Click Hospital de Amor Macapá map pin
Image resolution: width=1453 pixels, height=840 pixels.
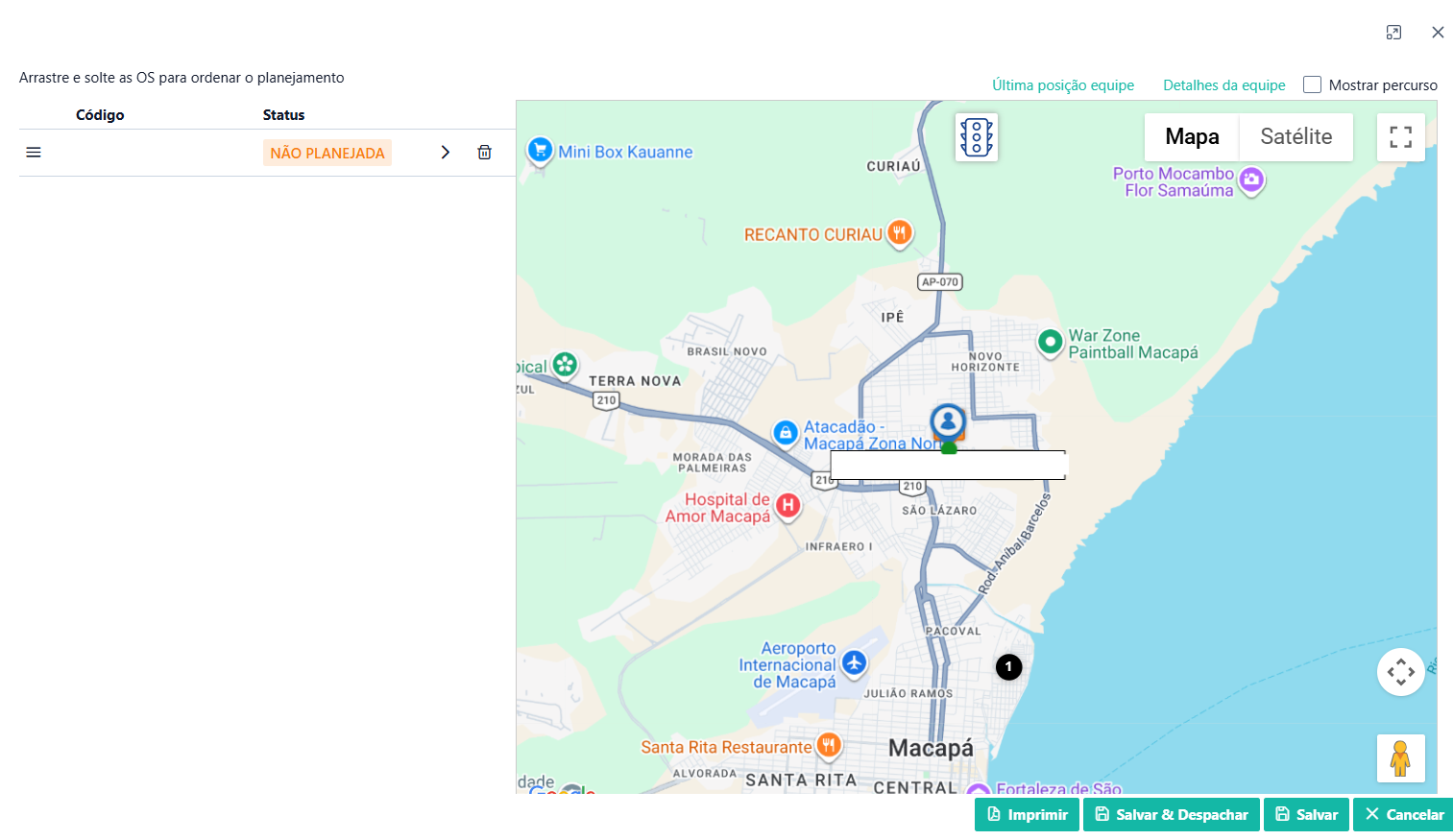pyautogui.click(x=787, y=506)
